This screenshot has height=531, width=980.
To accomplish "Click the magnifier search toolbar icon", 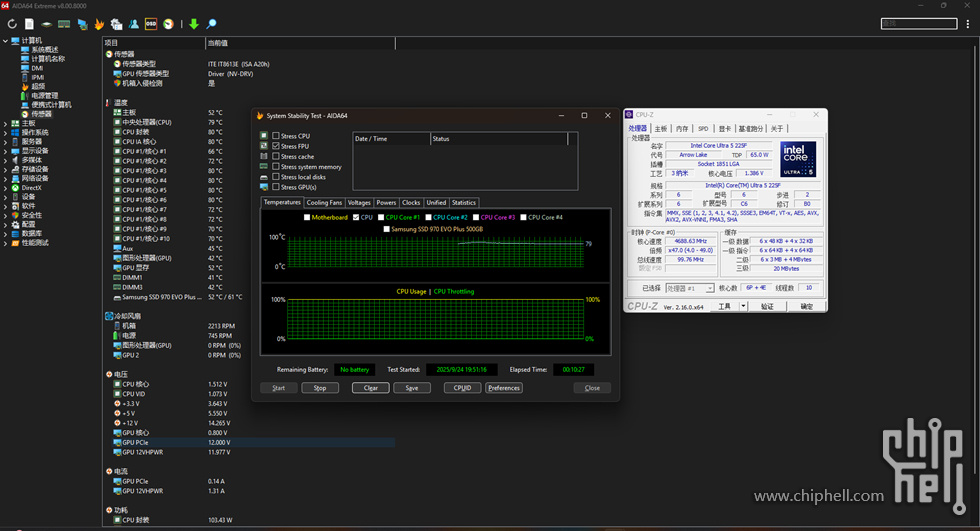I will pyautogui.click(x=211, y=24).
